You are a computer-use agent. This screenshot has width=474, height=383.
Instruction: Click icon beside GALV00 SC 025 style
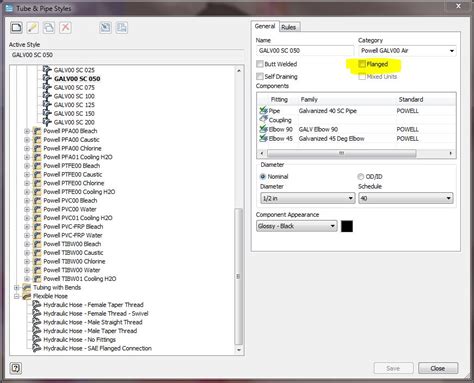click(x=47, y=70)
